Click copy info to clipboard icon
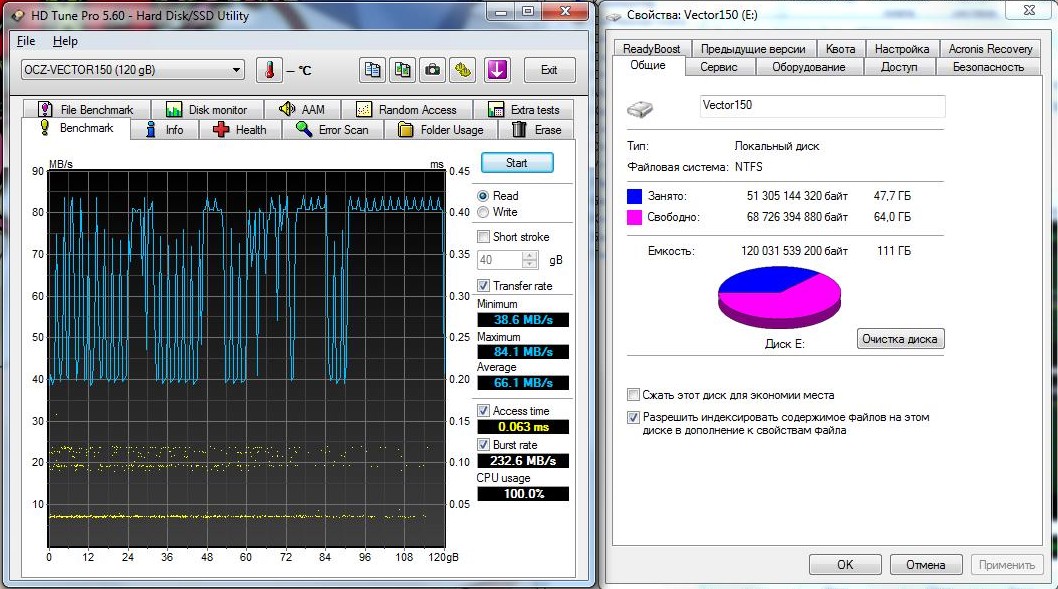The height and width of the screenshot is (589, 1058). point(372,70)
